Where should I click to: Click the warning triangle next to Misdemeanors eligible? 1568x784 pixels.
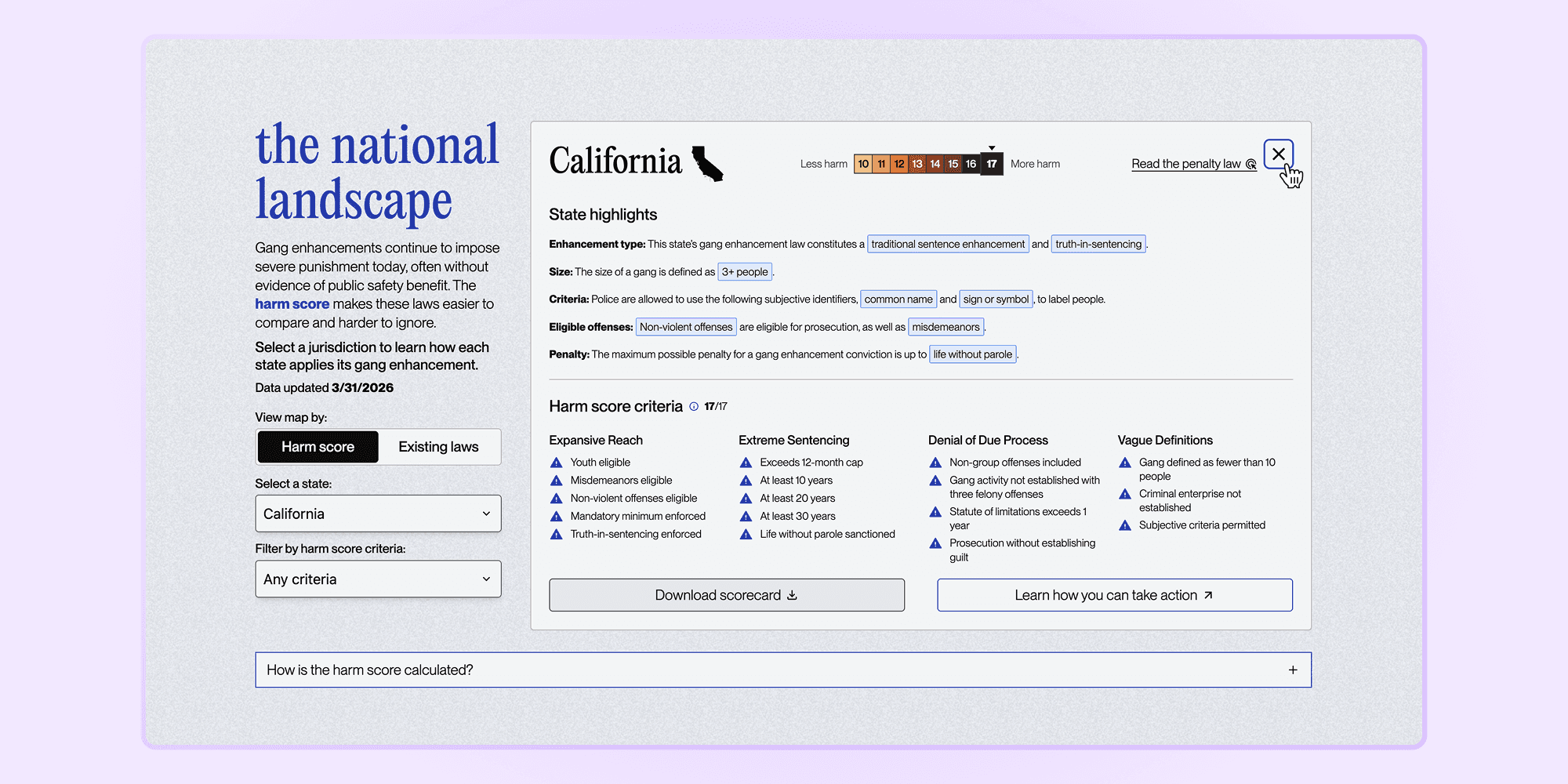click(557, 481)
